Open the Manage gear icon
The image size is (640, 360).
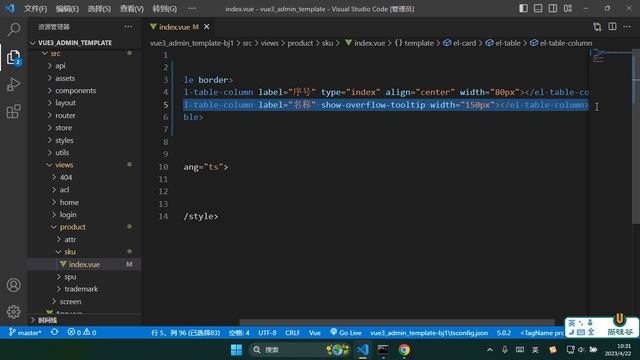pyautogui.click(x=13, y=312)
